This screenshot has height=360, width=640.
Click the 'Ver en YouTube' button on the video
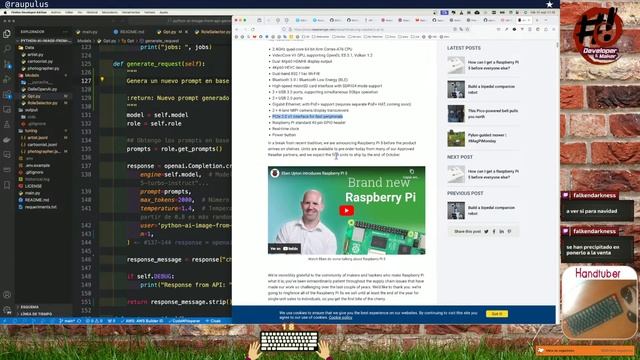[x=284, y=249]
